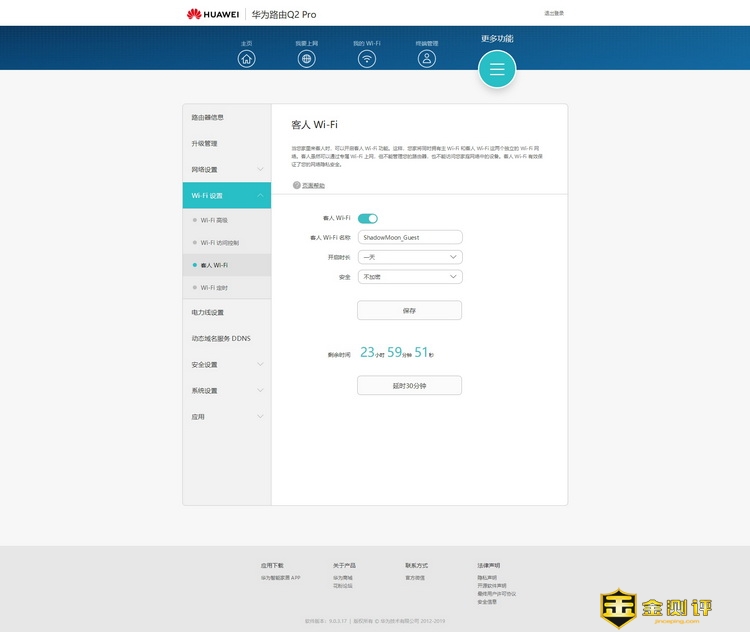The width and height of the screenshot is (750, 632).
Task: Open 终端管理 device management user icon
Action: coord(427,58)
